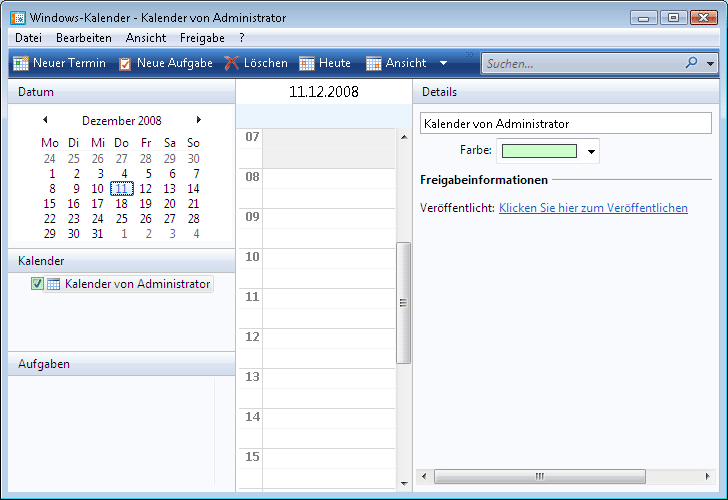
Task: Click the Neue Aufgabe task icon
Action: (x=125, y=63)
